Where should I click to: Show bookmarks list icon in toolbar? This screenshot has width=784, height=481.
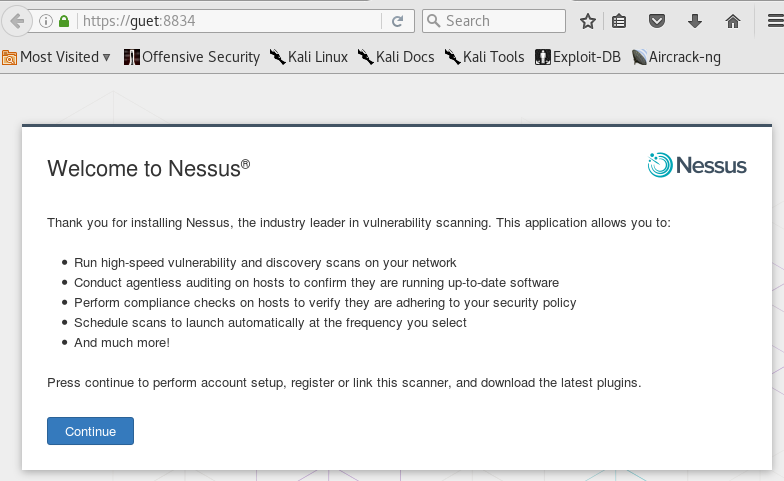(x=619, y=21)
